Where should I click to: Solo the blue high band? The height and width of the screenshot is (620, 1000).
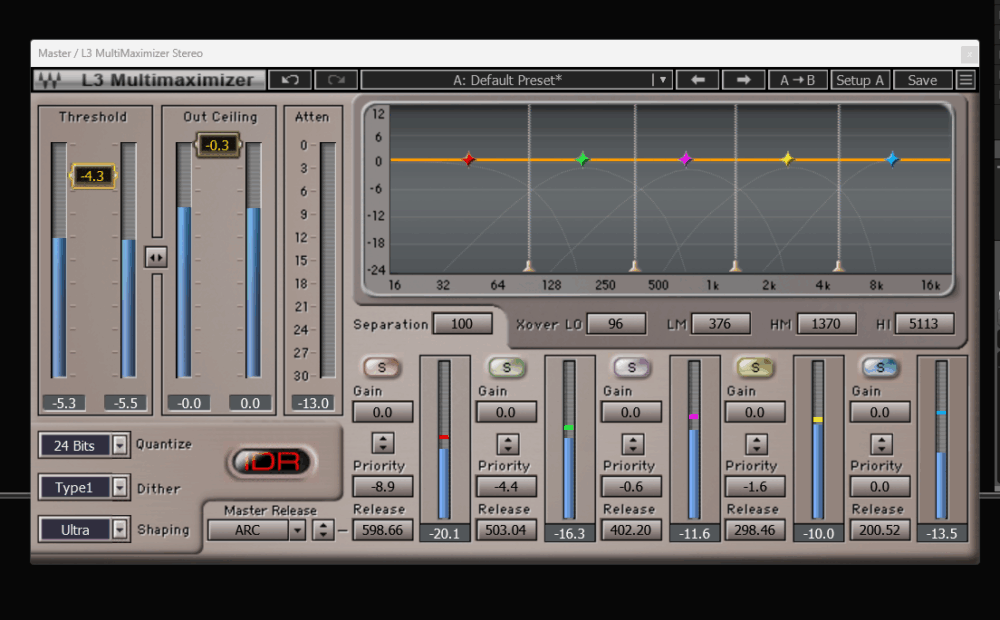point(880,367)
